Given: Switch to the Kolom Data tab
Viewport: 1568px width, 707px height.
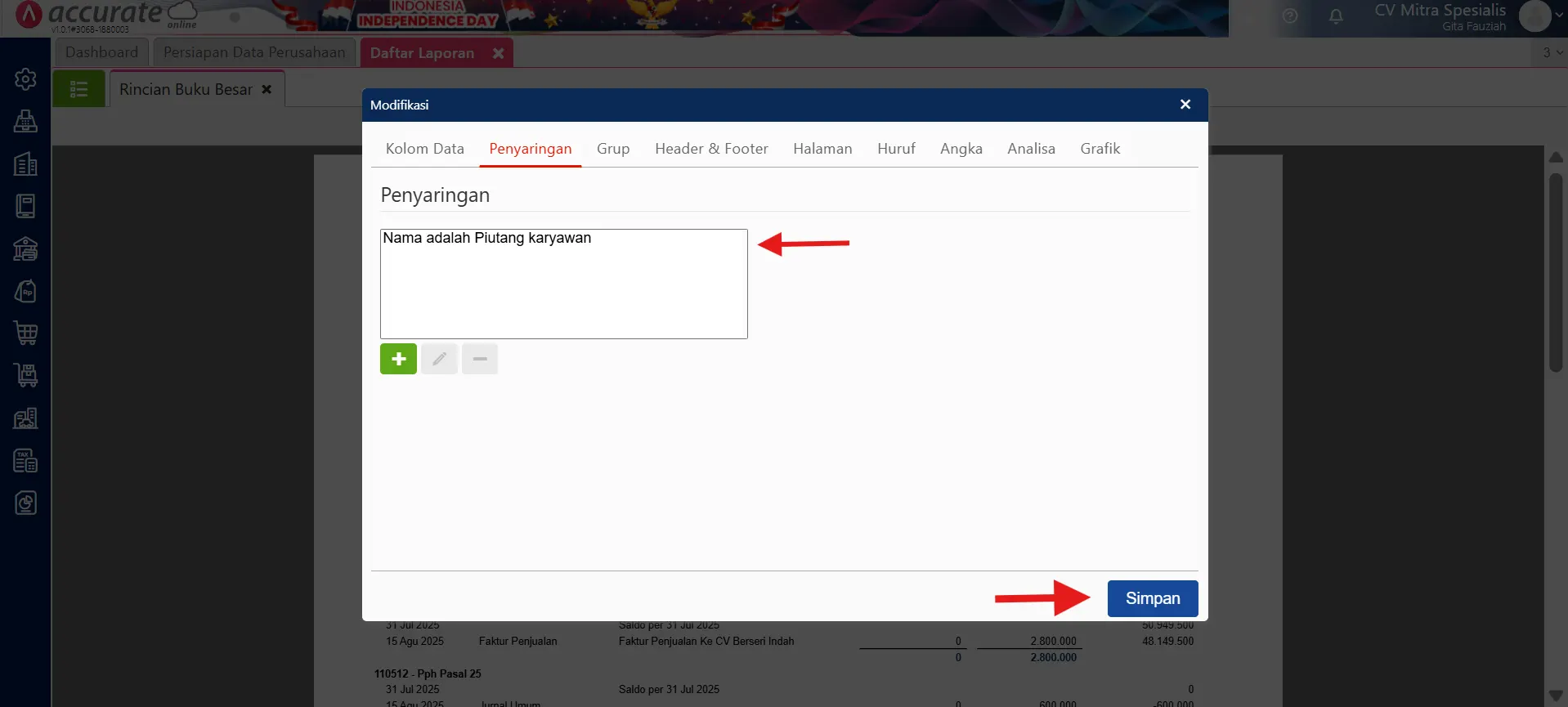Looking at the screenshot, I should (425, 149).
